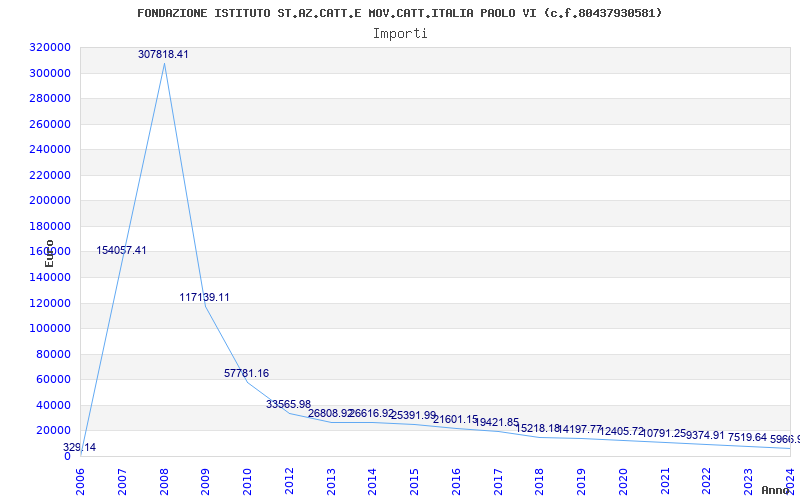
Task: Click the x-axis year 2022
Action: pos(707,481)
